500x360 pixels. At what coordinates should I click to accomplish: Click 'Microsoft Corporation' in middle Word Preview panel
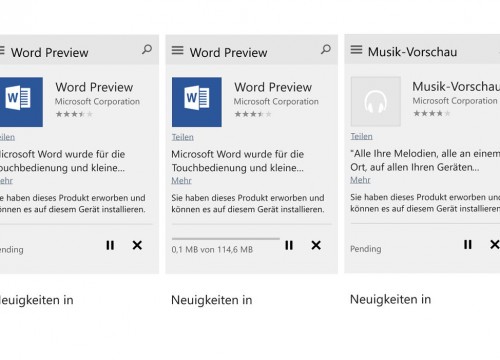[276, 102]
